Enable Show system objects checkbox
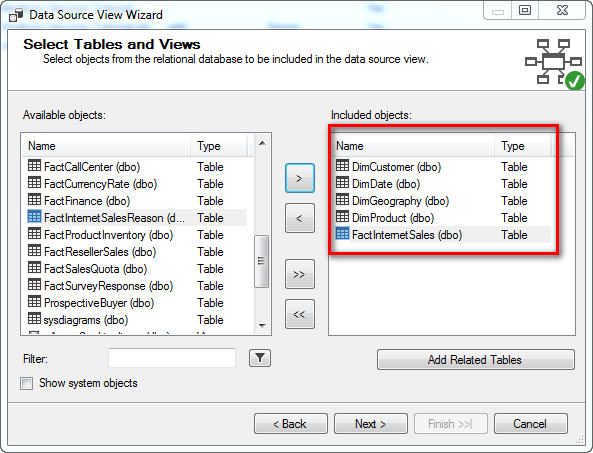The height and width of the screenshot is (453, 593). [x=26, y=383]
